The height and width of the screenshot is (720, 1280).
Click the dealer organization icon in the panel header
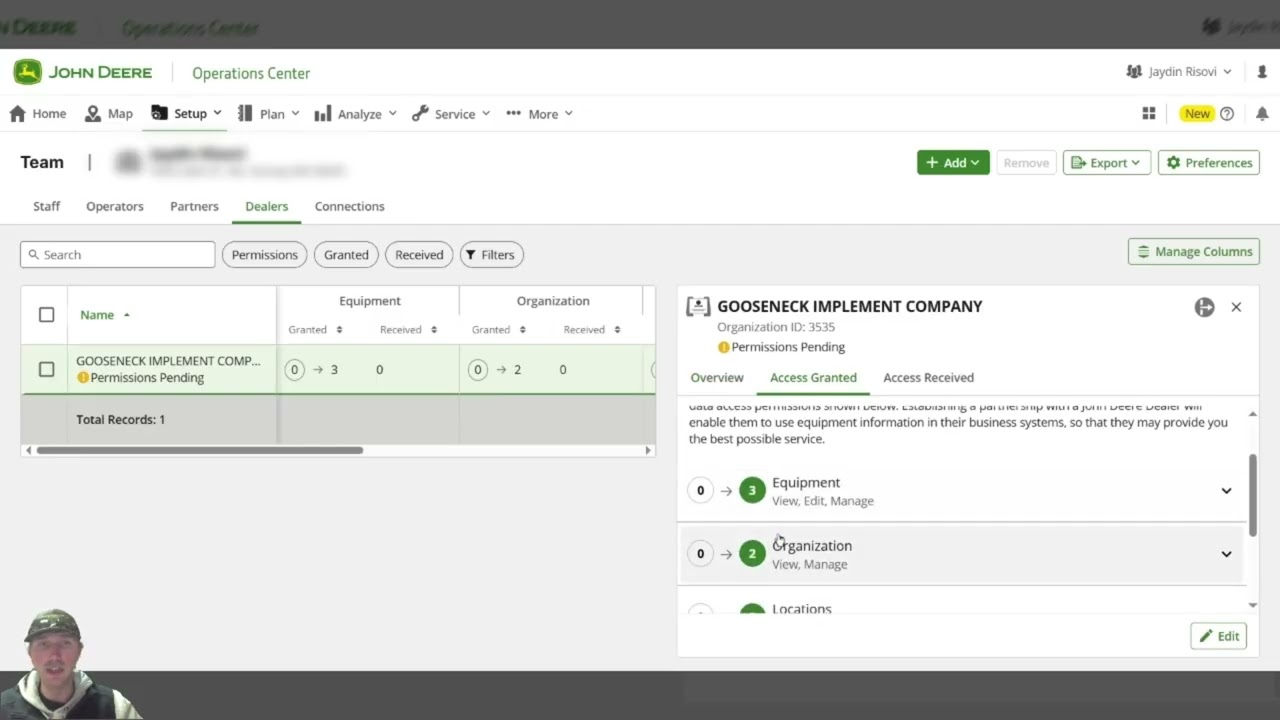[698, 307]
